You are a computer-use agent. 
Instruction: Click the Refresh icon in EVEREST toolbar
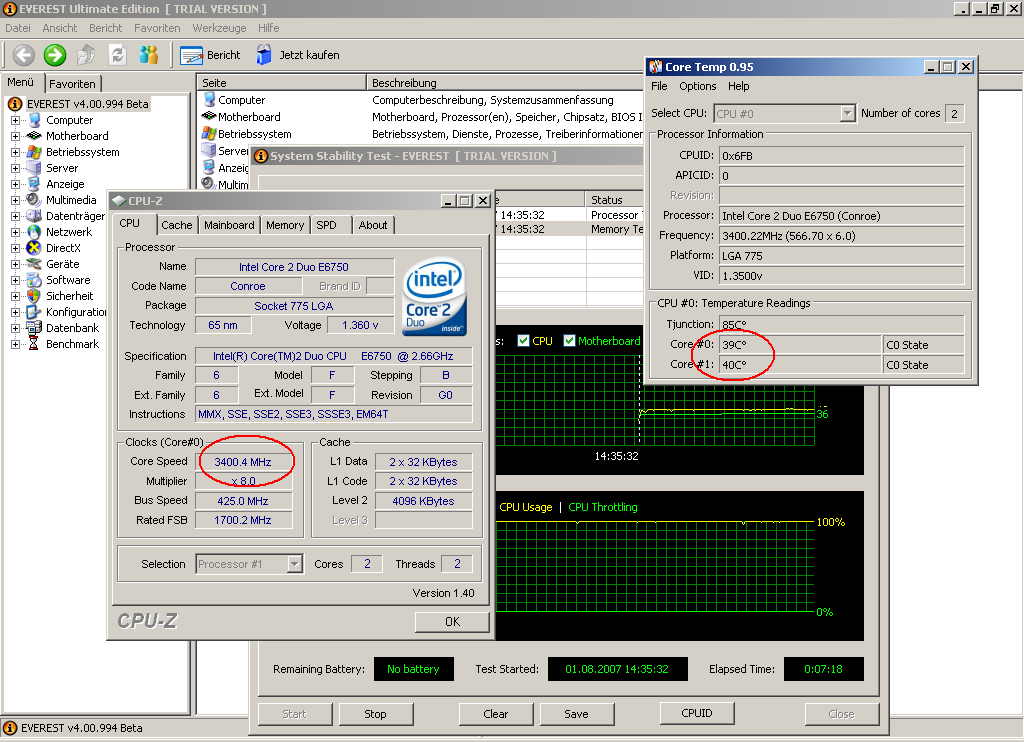118,55
